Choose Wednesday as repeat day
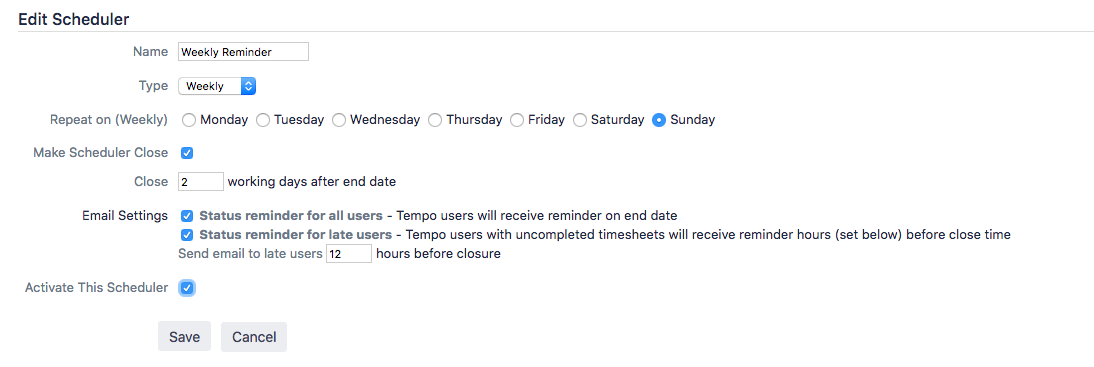The image size is (1094, 367). pyautogui.click(x=339, y=120)
